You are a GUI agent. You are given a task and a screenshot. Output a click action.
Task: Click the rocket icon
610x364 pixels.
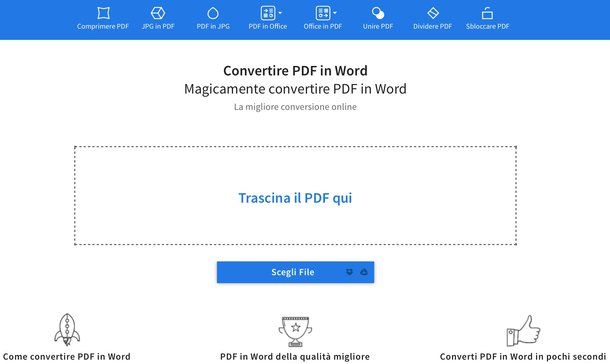pos(67,330)
